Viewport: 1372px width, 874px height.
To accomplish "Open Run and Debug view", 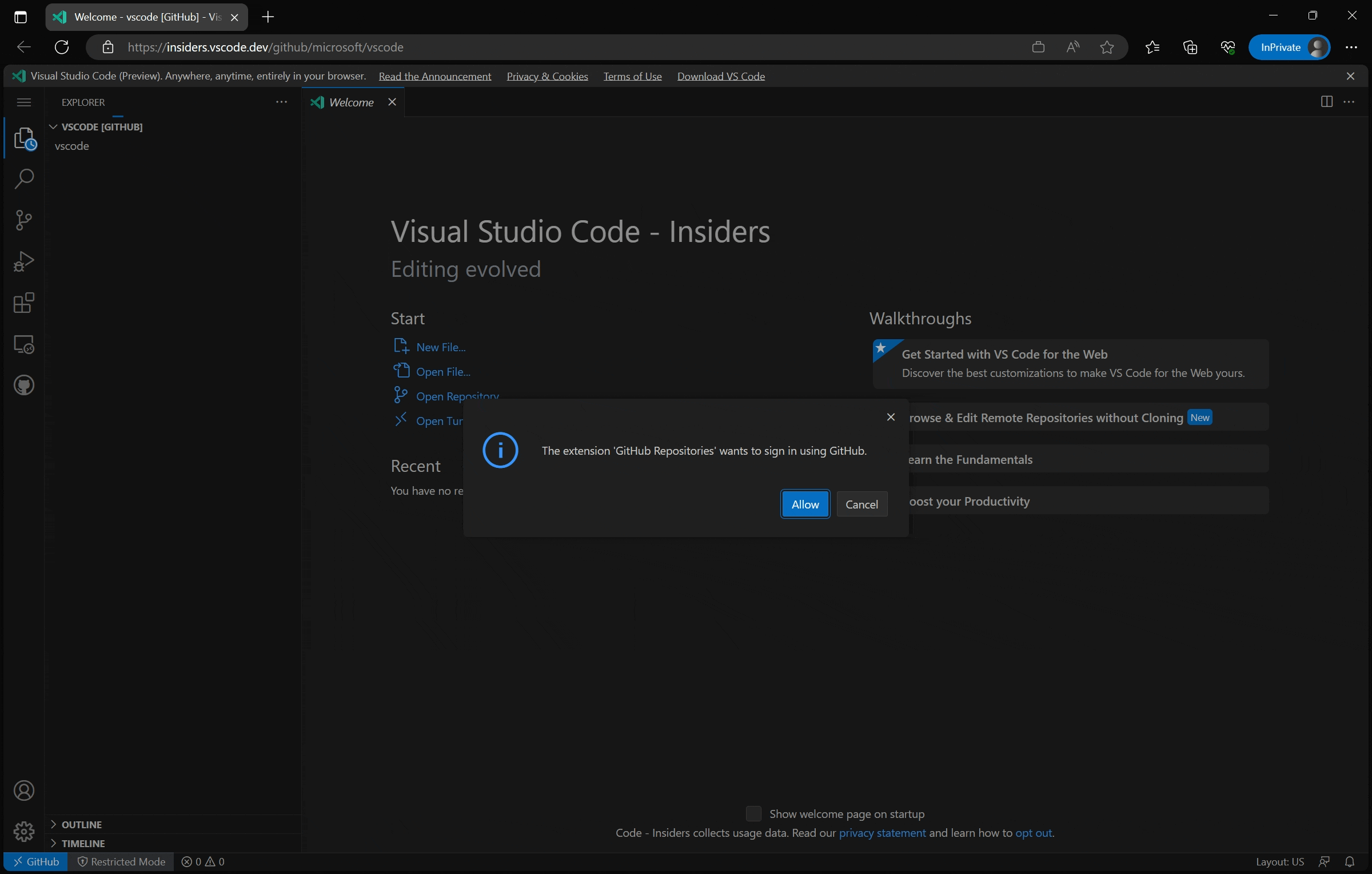I will [x=25, y=261].
